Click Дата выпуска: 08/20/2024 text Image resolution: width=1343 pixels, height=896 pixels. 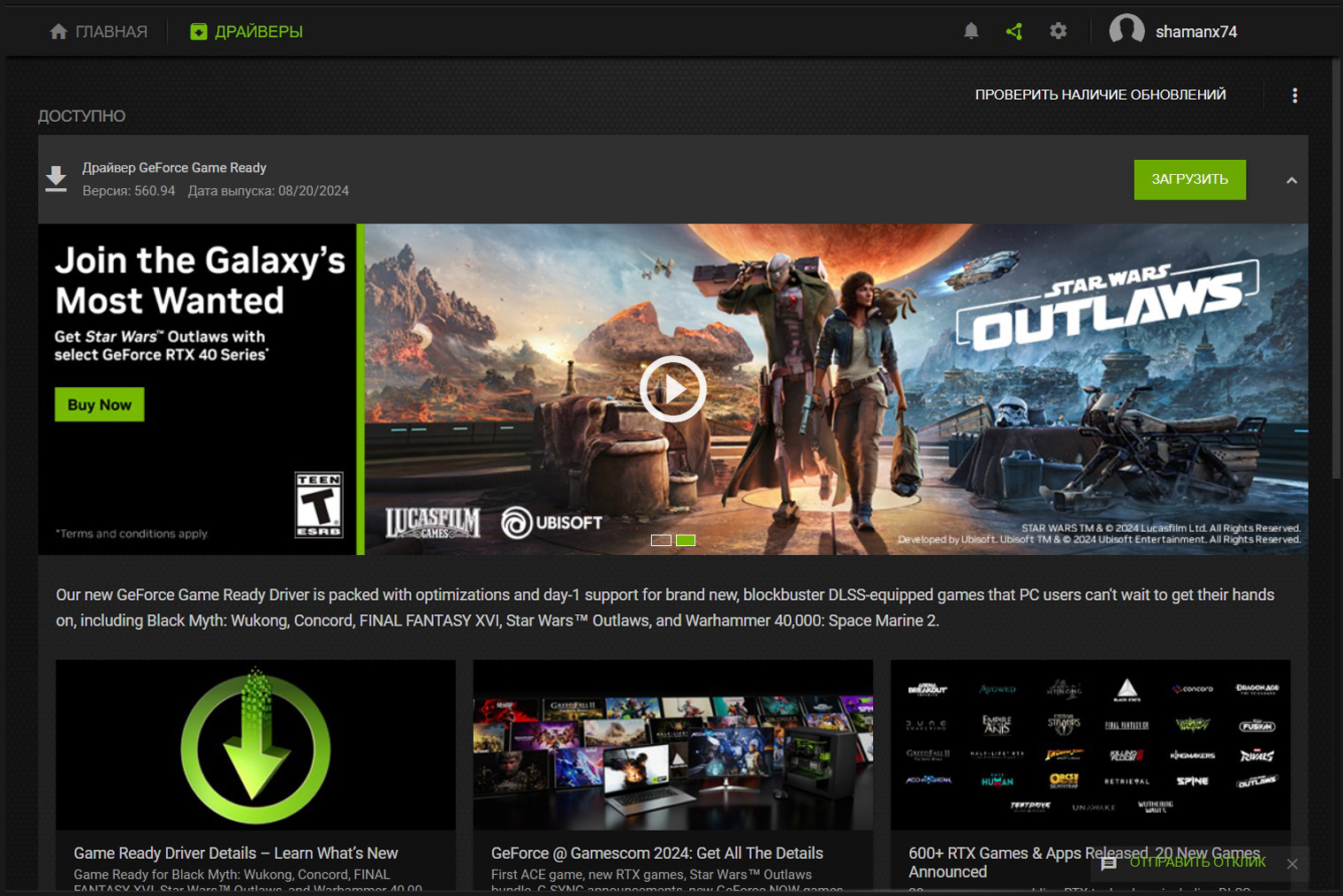[x=269, y=191]
